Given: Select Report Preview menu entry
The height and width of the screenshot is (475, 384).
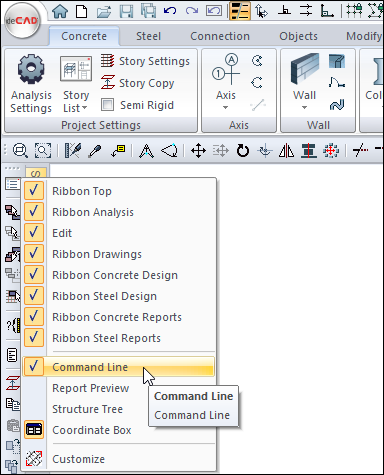Looking at the screenshot, I should click(91, 388).
